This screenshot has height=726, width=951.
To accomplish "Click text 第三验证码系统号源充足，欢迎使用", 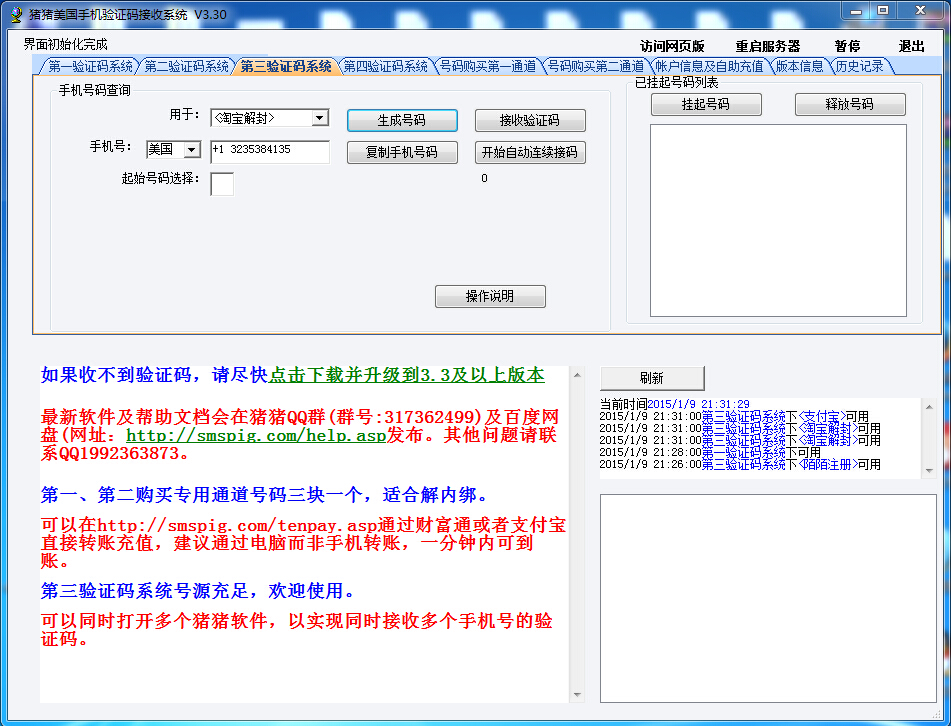I will pyautogui.click(x=197, y=591).
